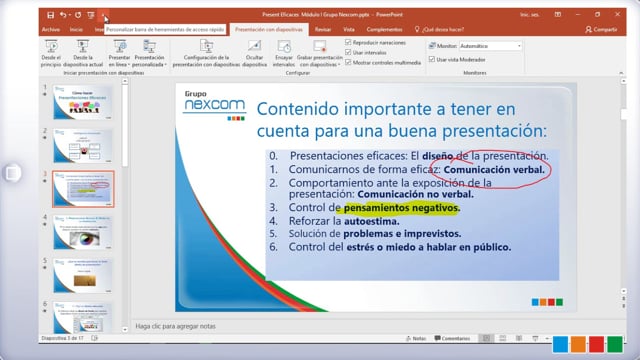Start Slide Show view from status bar
Screen dimensions: 640x360
point(535,338)
